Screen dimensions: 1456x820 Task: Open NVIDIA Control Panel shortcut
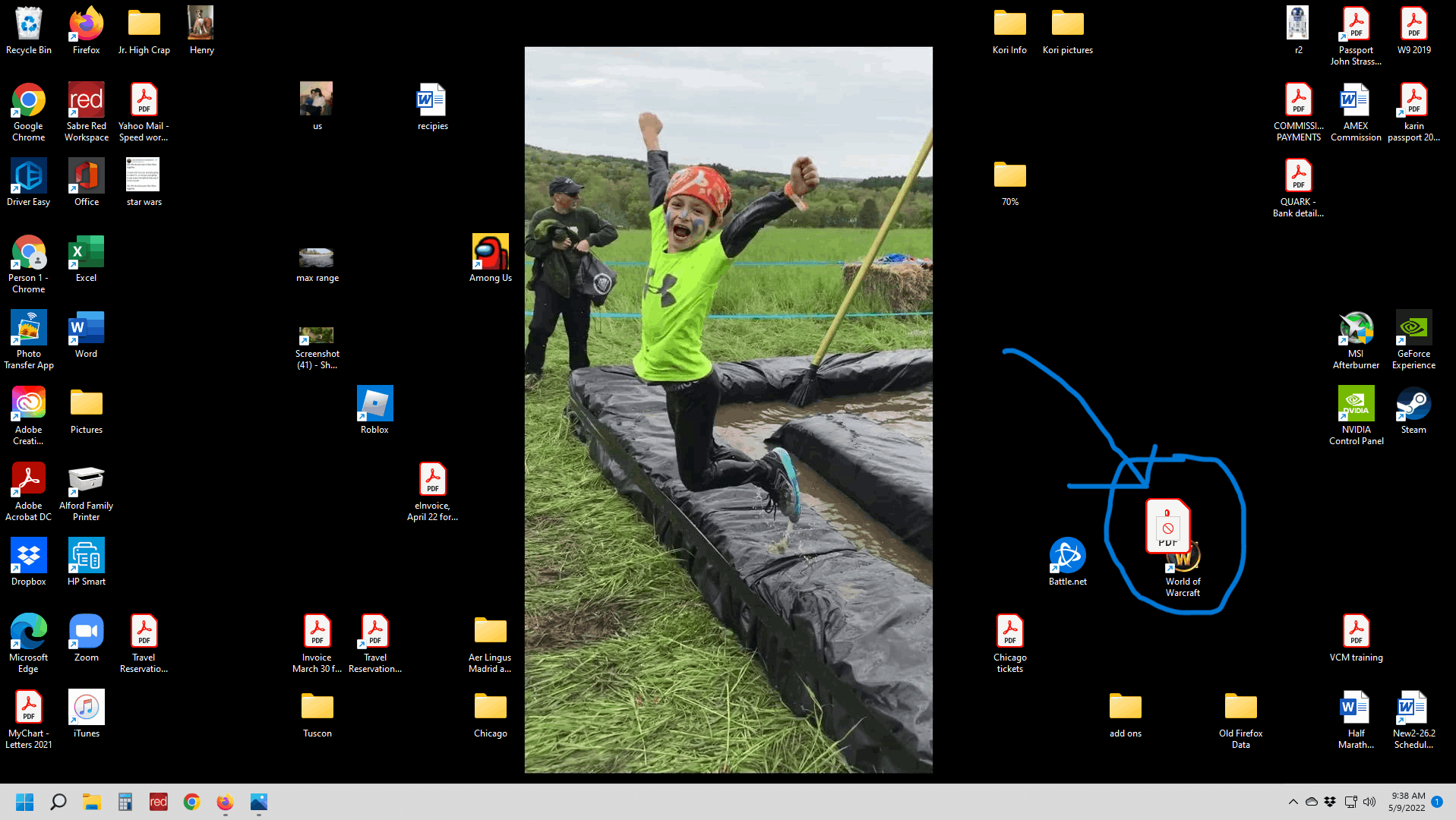(x=1356, y=415)
